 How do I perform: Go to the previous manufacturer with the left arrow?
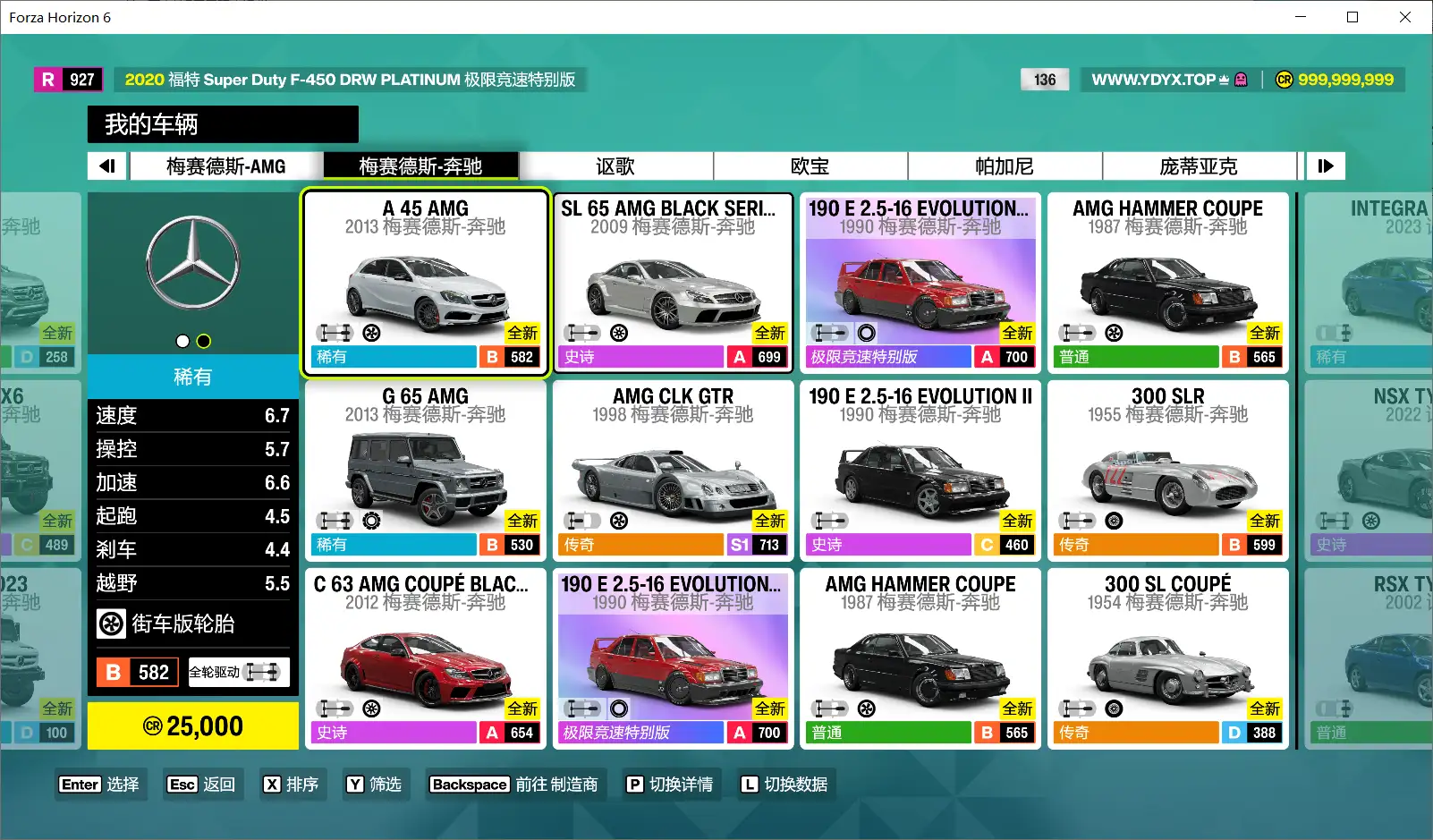point(107,165)
